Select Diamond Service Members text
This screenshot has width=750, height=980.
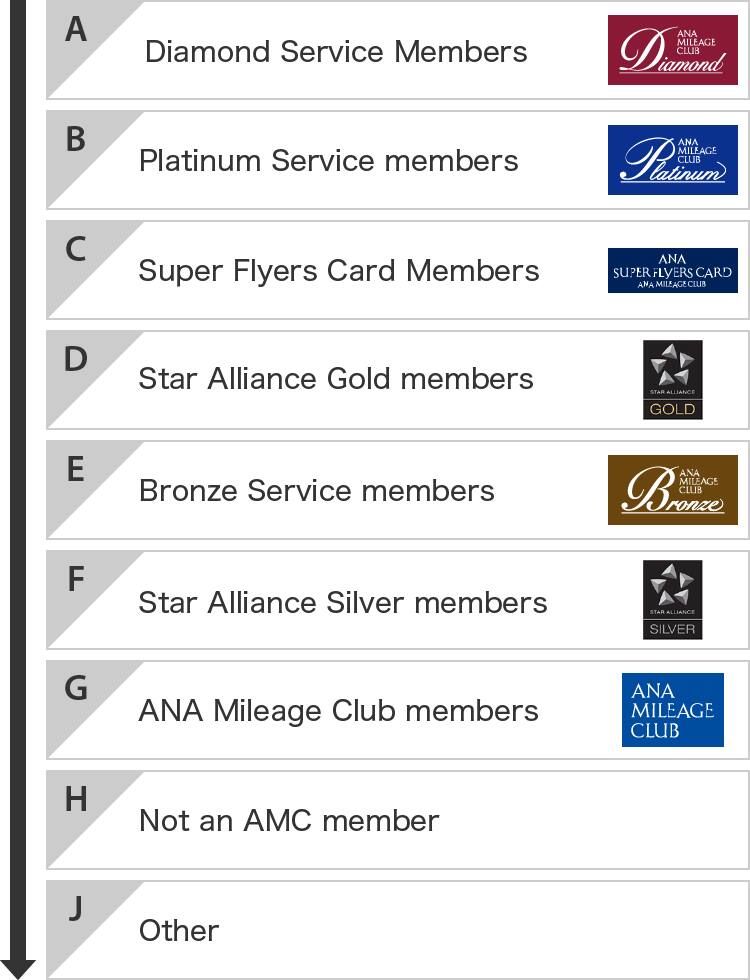336,52
